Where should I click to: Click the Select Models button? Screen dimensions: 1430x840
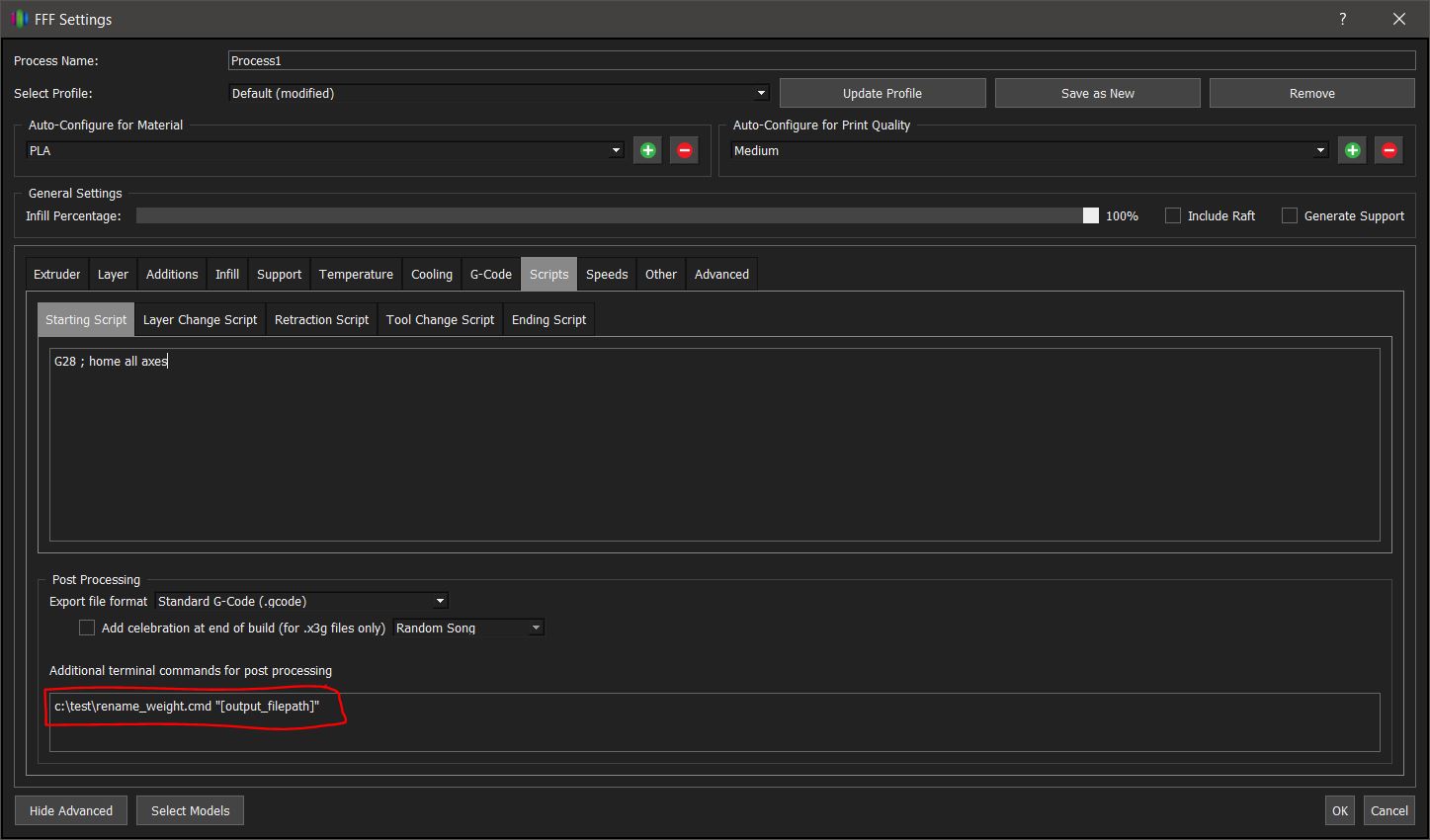pos(190,810)
